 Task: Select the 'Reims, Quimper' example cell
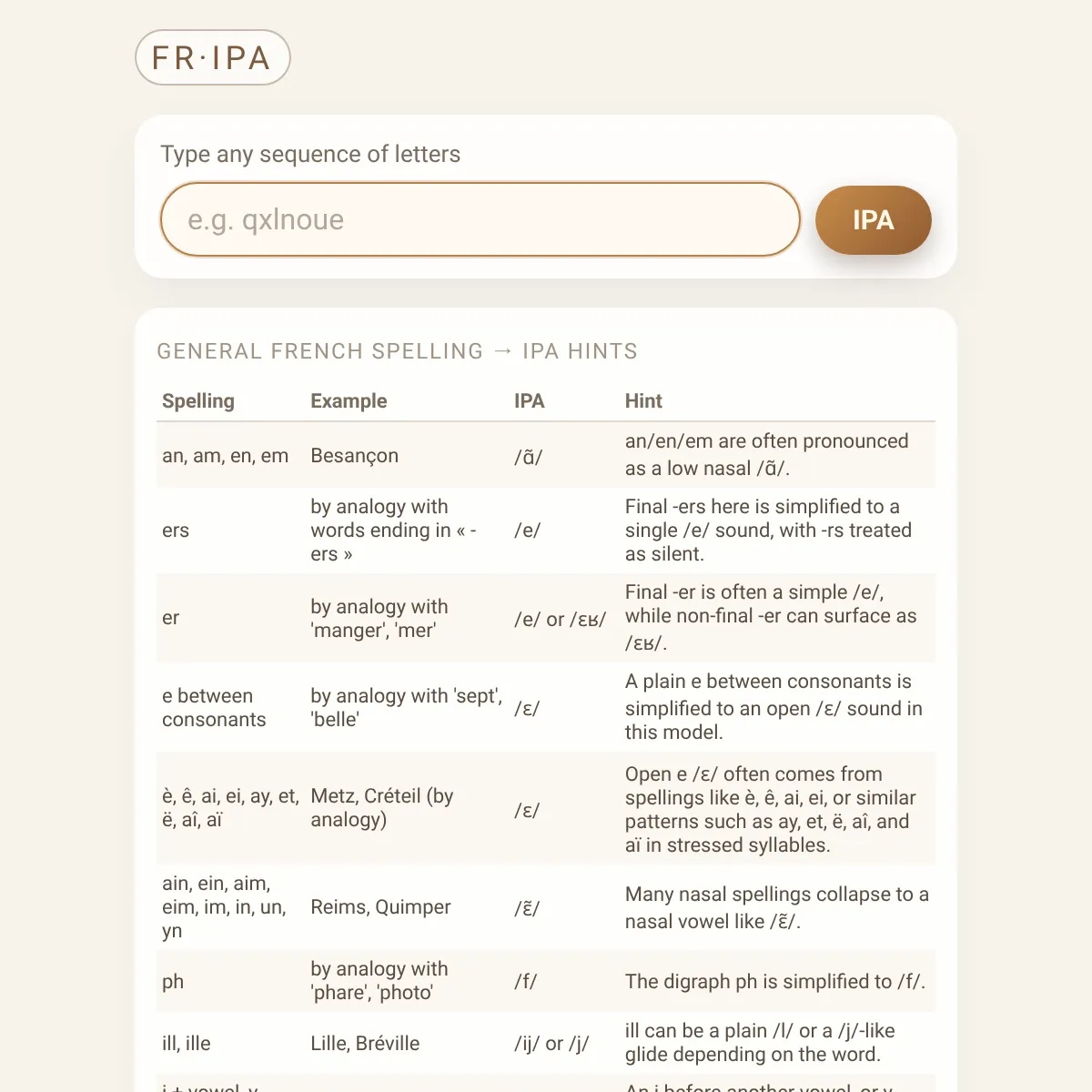tap(380, 907)
